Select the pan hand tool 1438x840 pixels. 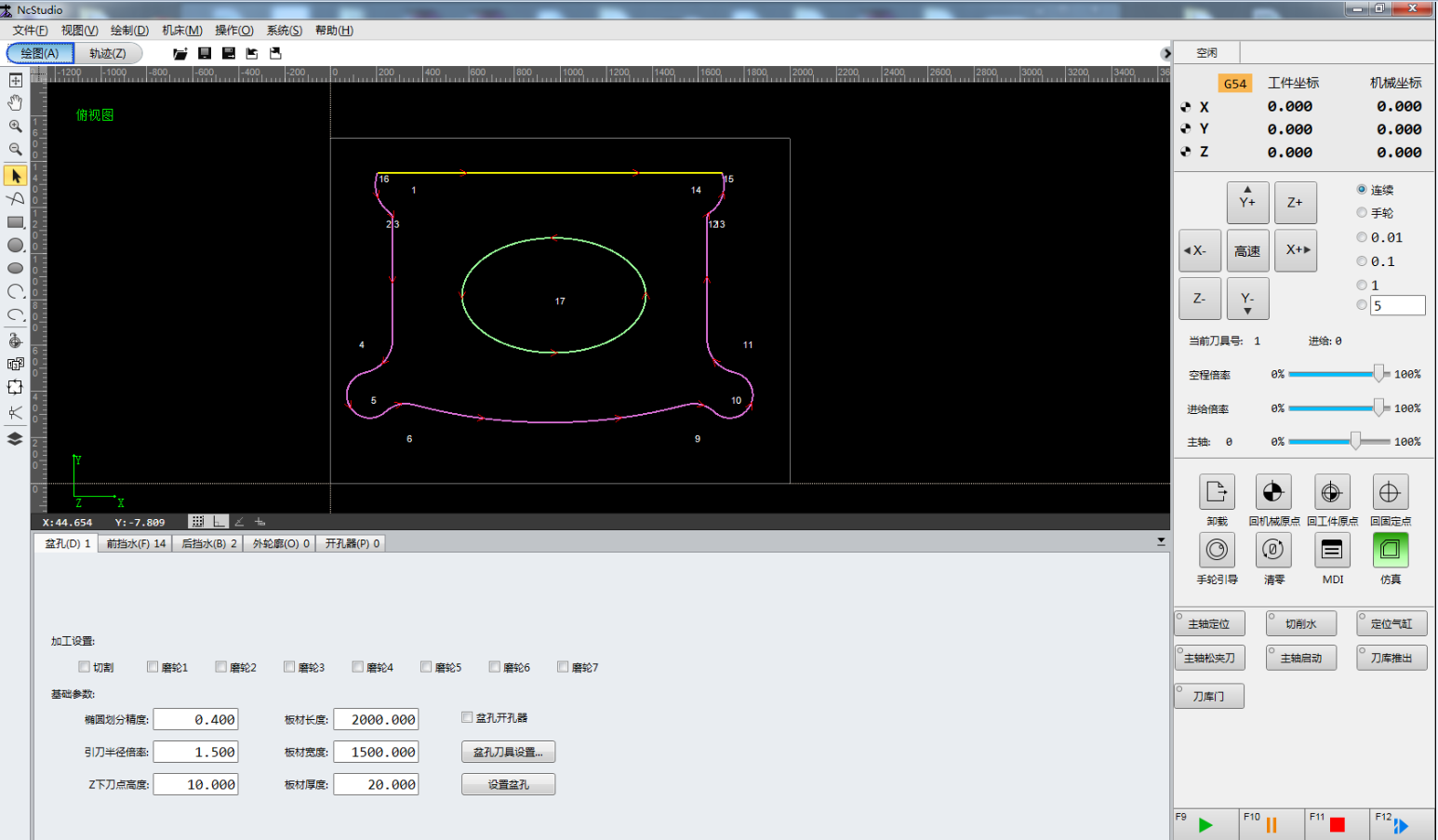coord(15,102)
